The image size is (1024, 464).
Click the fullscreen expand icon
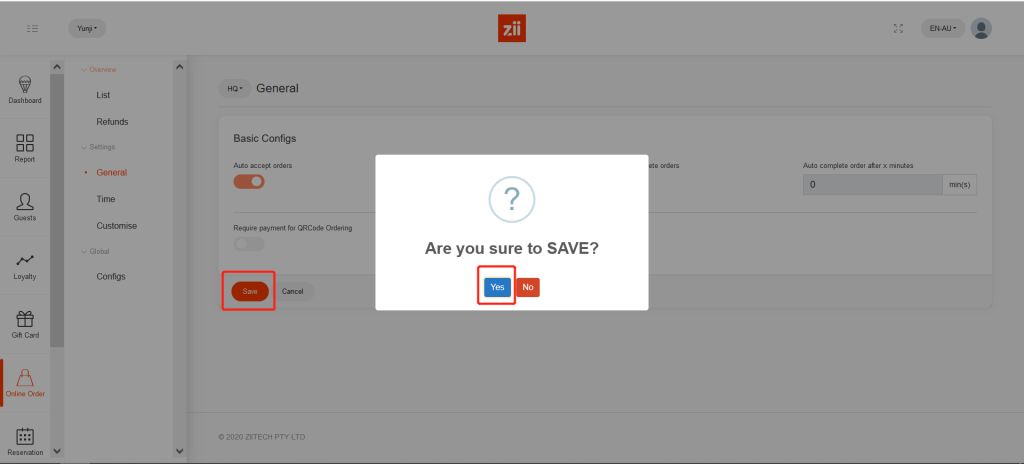[x=898, y=29]
